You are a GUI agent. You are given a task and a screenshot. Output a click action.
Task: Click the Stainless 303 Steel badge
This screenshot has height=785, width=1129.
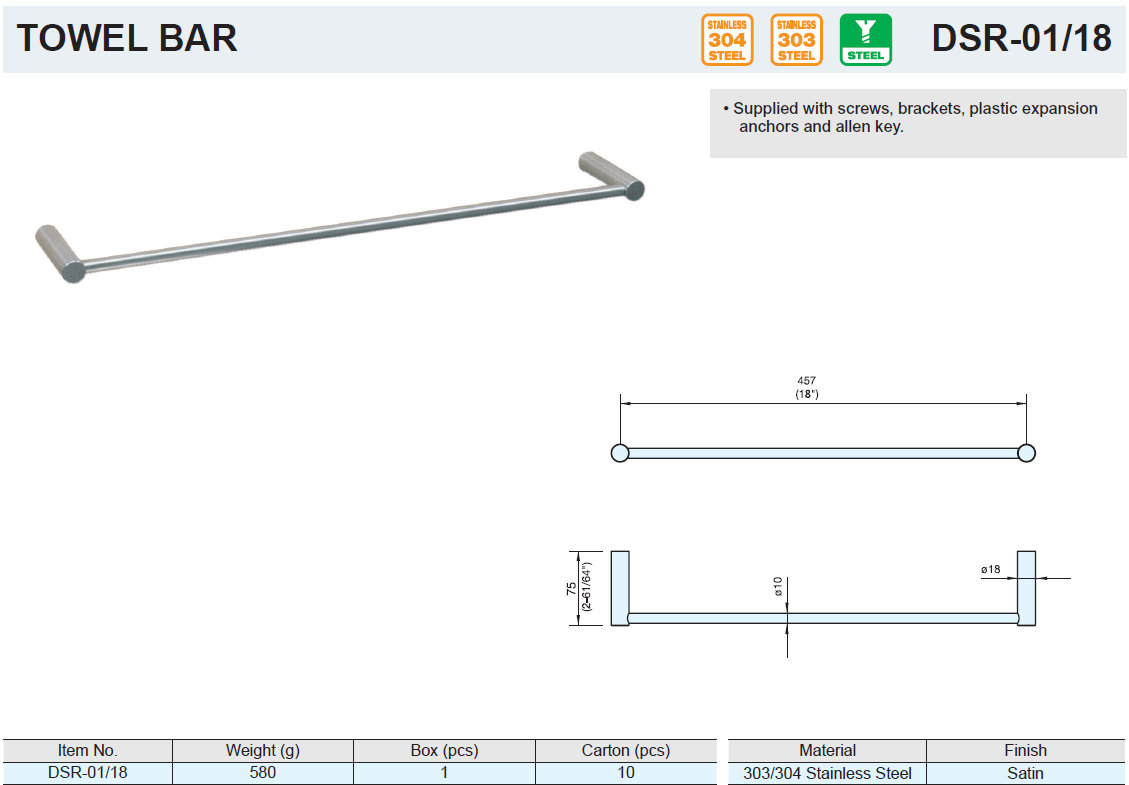click(x=796, y=40)
